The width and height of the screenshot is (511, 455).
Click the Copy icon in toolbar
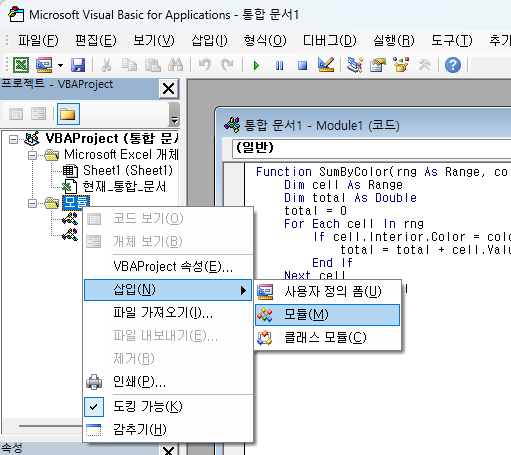tap(129, 65)
